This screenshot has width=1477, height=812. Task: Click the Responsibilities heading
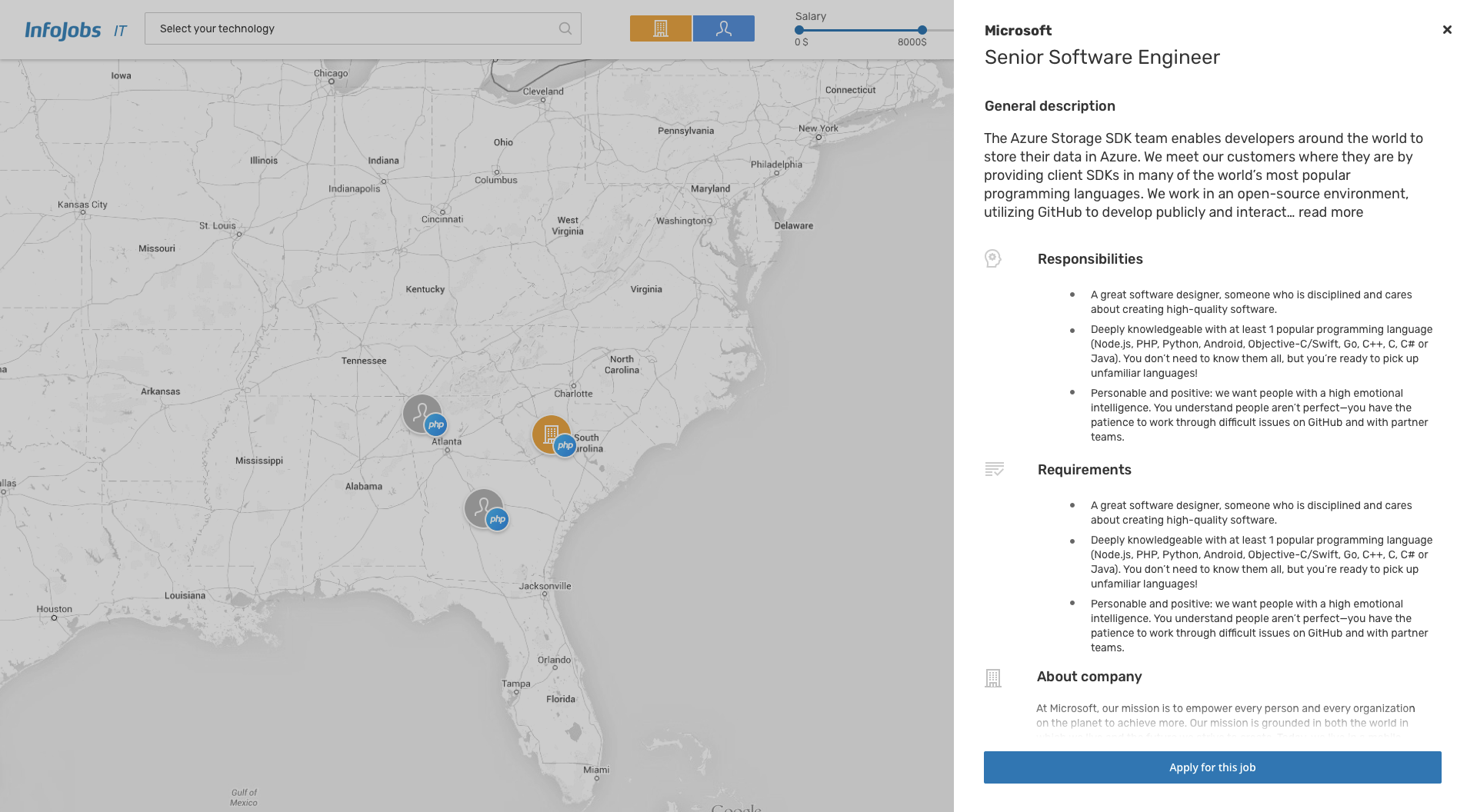pyautogui.click(x=1090, y=259)
